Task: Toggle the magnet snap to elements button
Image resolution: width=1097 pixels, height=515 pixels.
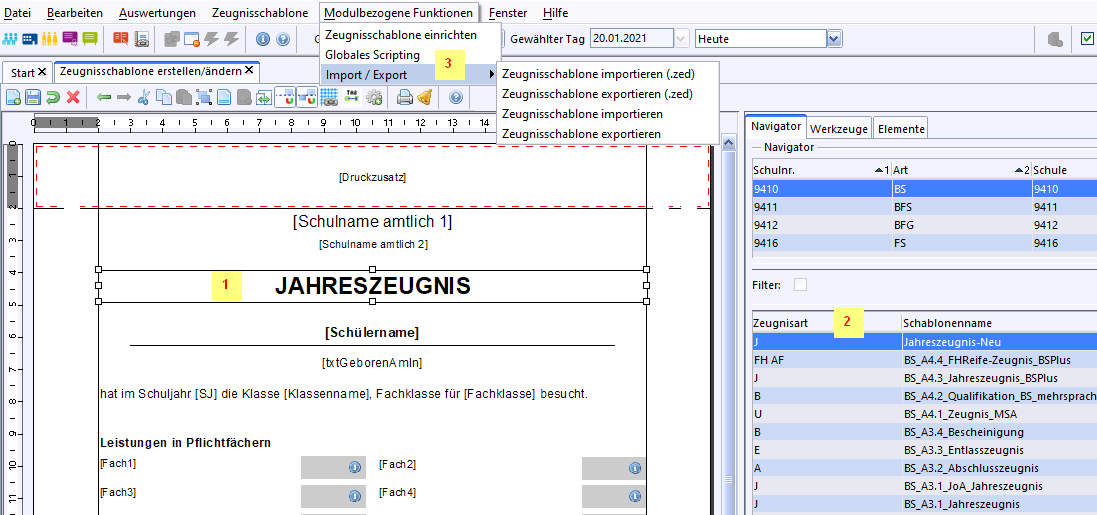Action: [306, 97]
